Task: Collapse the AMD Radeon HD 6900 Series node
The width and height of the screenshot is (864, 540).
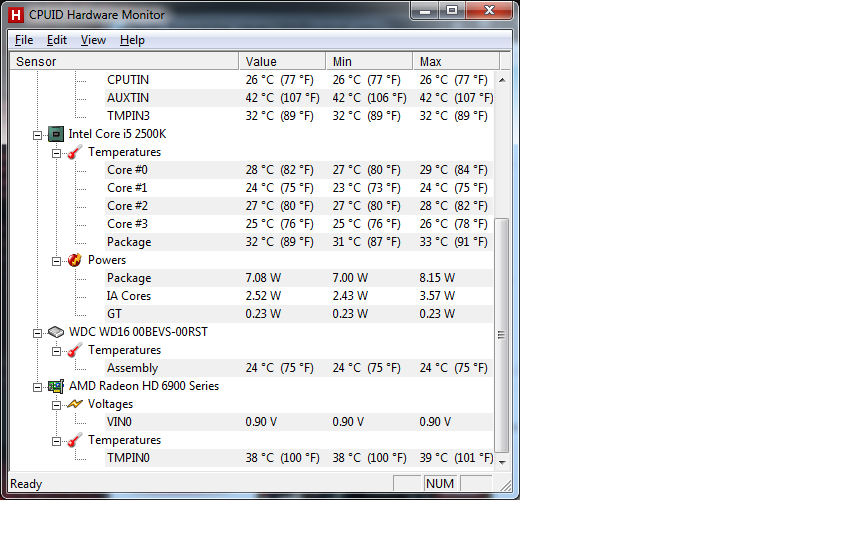Action: tap(37, 387)
